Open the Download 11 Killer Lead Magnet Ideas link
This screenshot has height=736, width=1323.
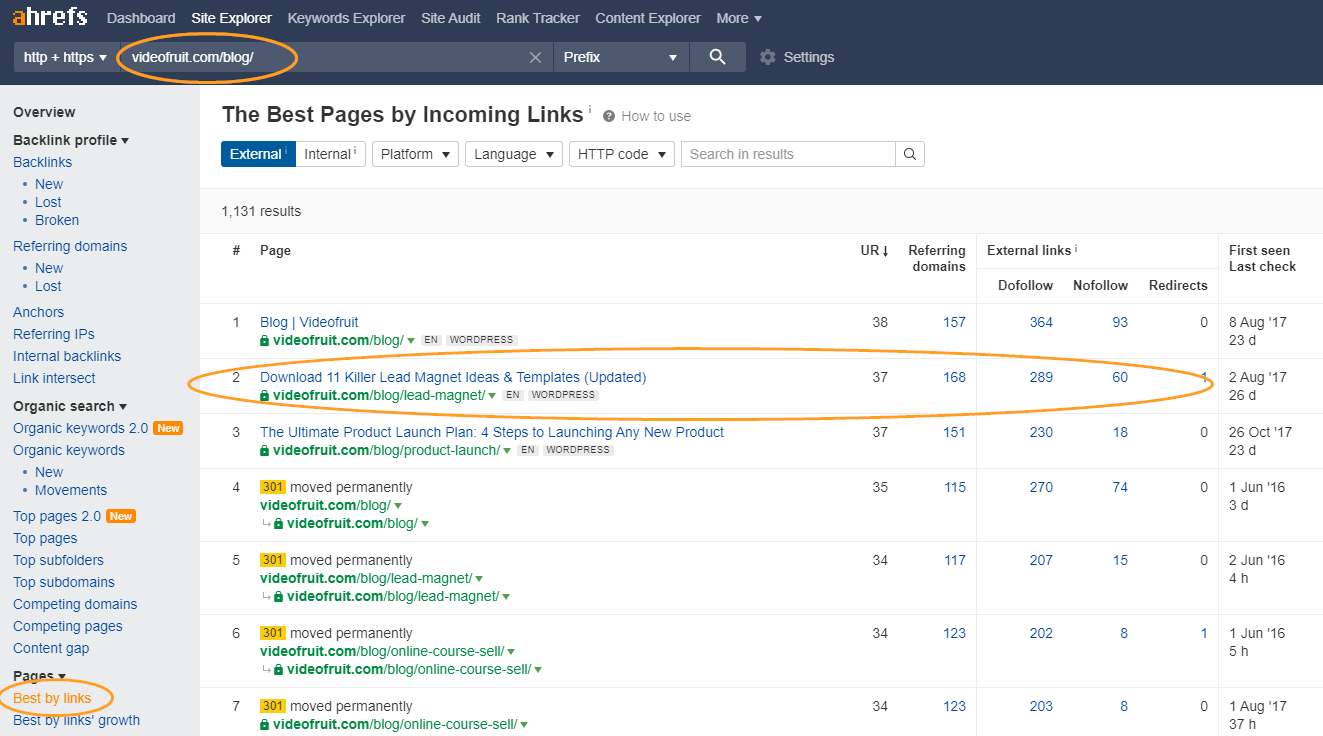coord(453,377)
